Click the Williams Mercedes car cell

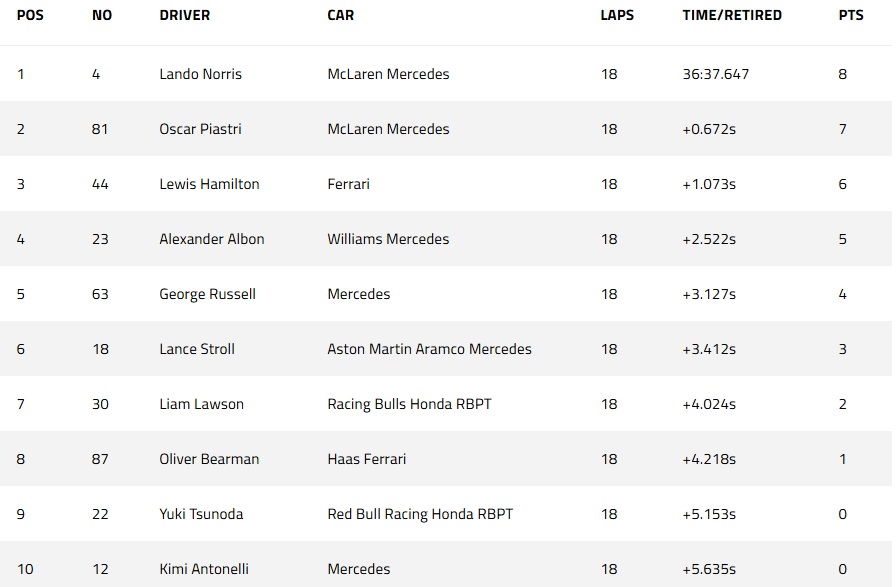(388, 239)
